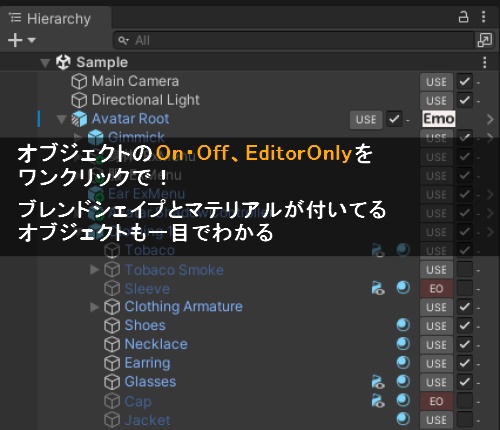Image resolution: width=500 pixels, height=430 pixels.
Task: Uncheck the Main Camera active checkbox
Action: coord(465,82)
